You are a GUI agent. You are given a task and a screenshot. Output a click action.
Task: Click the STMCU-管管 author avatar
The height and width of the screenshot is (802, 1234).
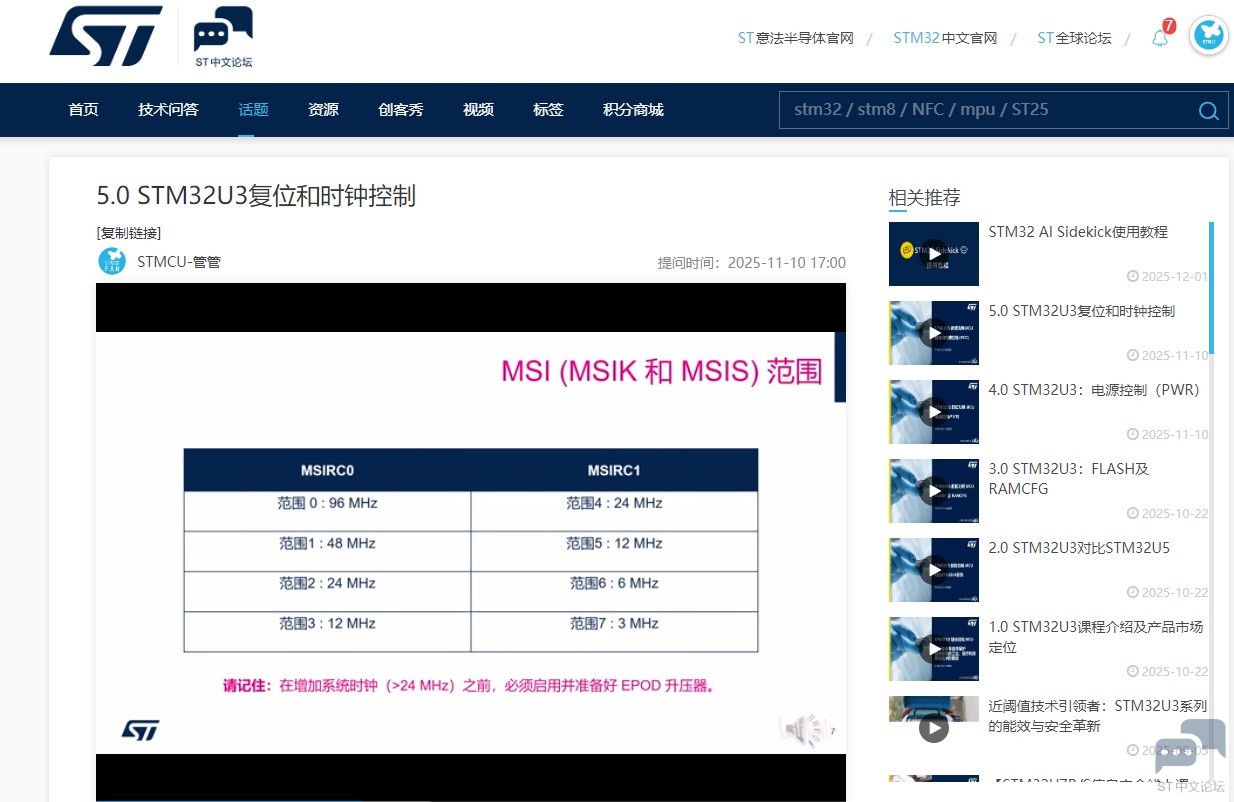tap(112, 262)
